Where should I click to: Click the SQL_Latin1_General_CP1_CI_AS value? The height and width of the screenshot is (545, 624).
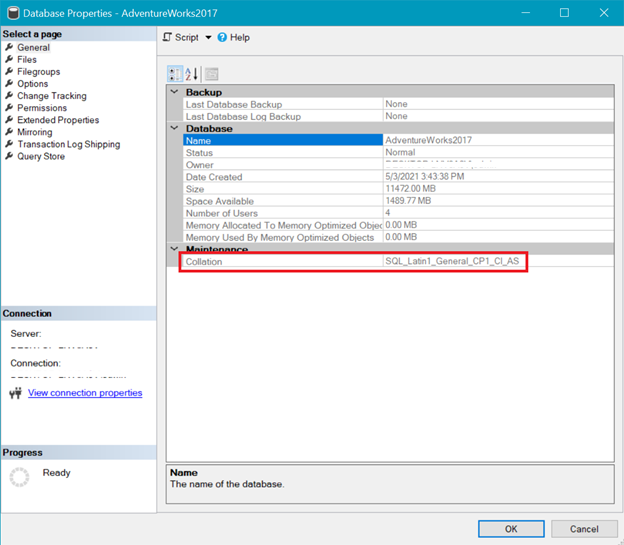tap(452, 261)
